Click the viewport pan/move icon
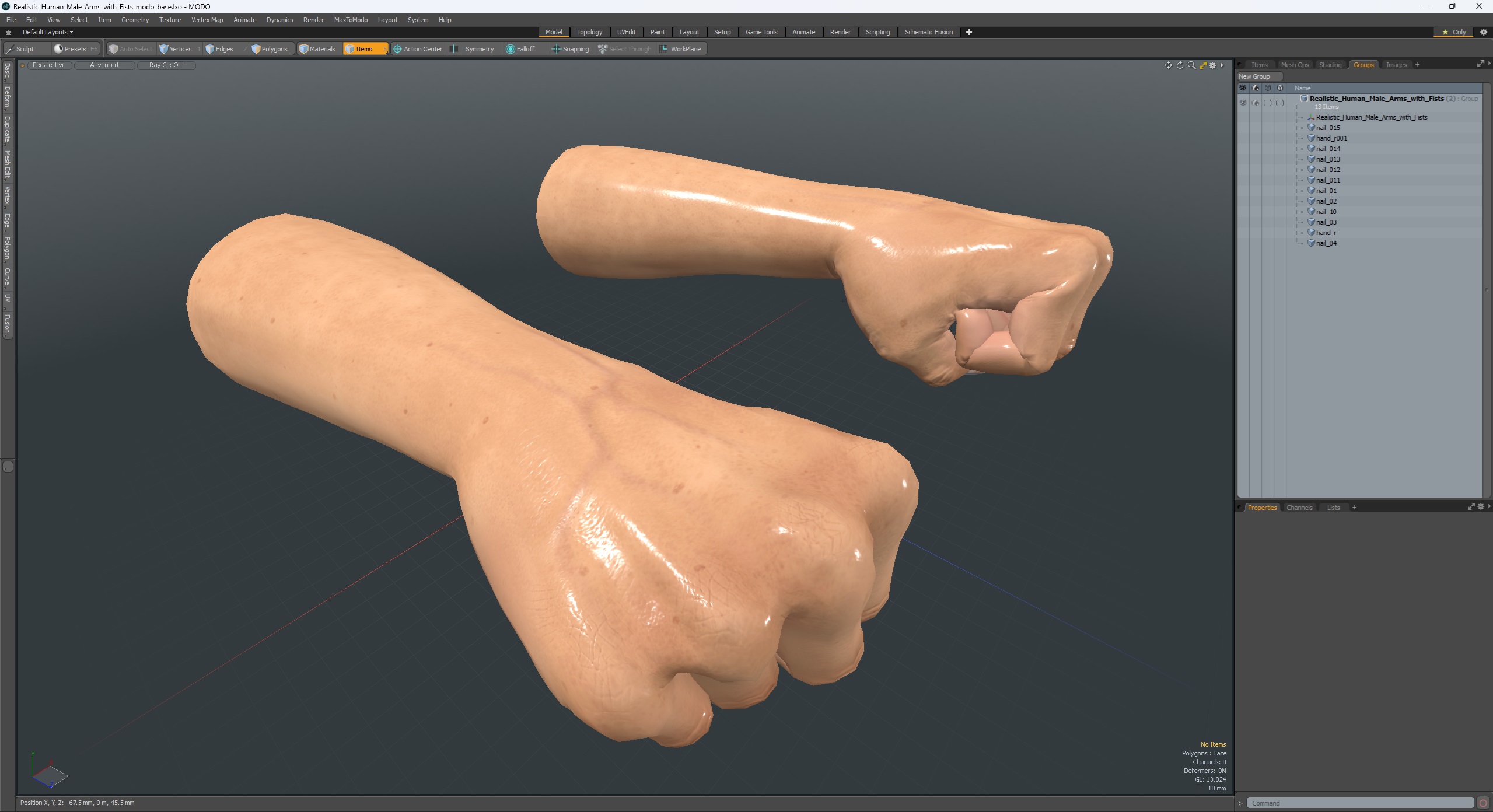 coord(1168,65)
